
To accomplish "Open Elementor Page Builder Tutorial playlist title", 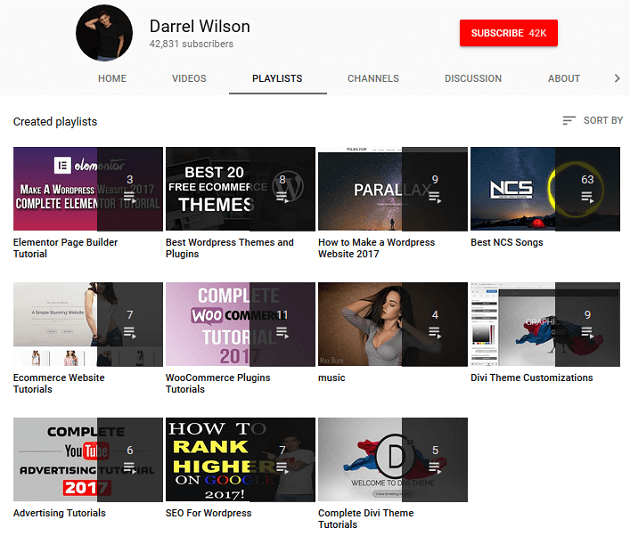I will coord(65,248).
